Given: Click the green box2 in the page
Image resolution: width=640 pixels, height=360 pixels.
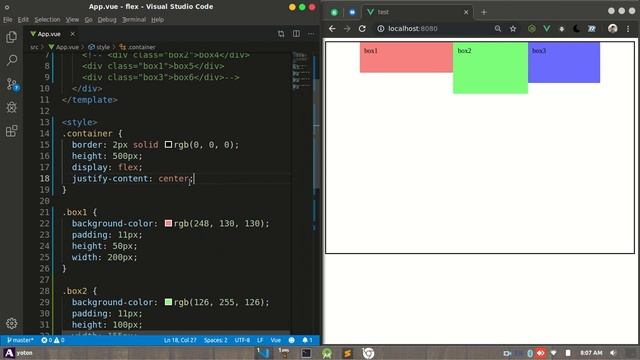Looking at the screenshot, I should coord(490,68).
